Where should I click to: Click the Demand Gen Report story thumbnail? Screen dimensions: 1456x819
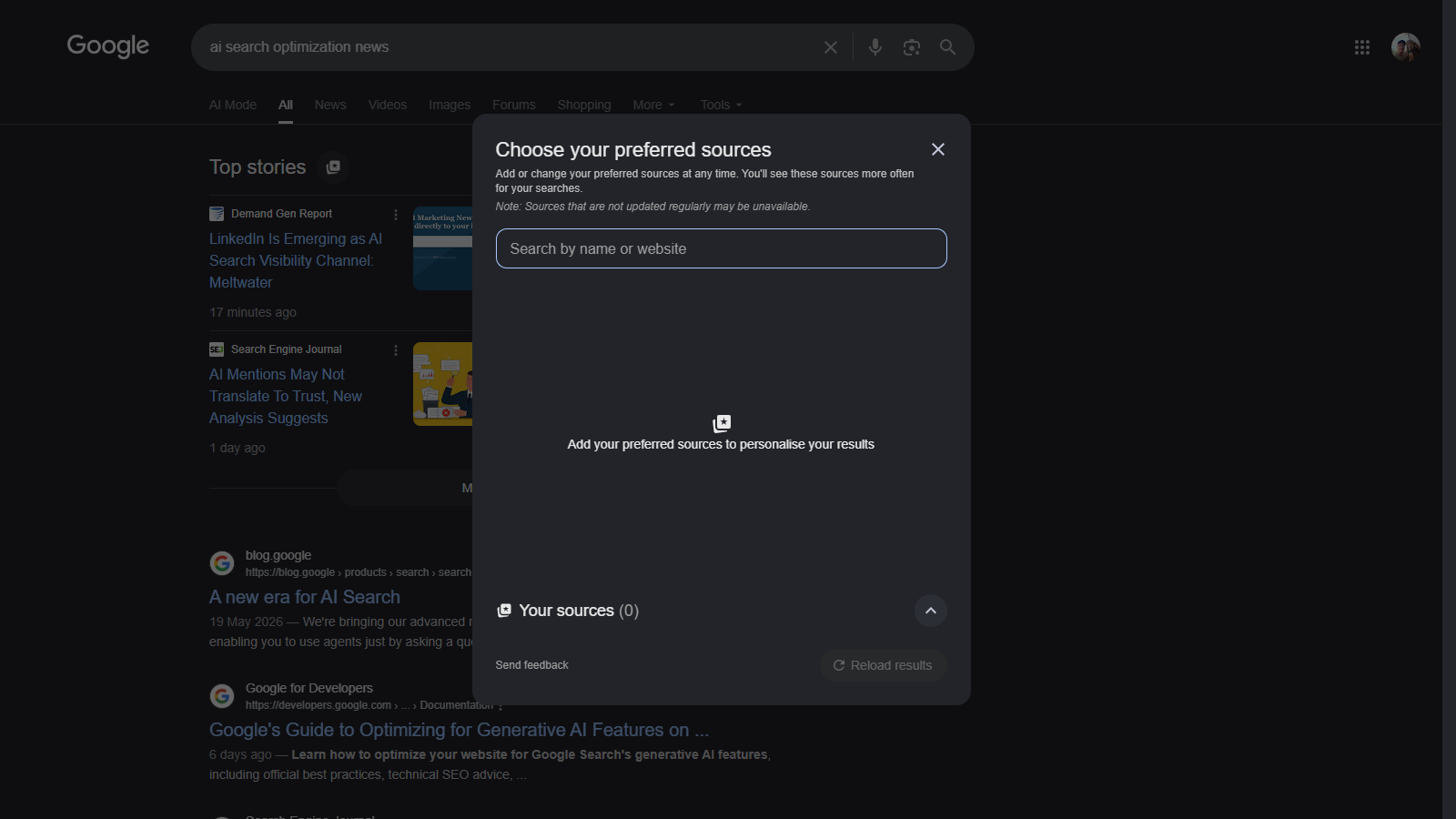tap(443, 248)
